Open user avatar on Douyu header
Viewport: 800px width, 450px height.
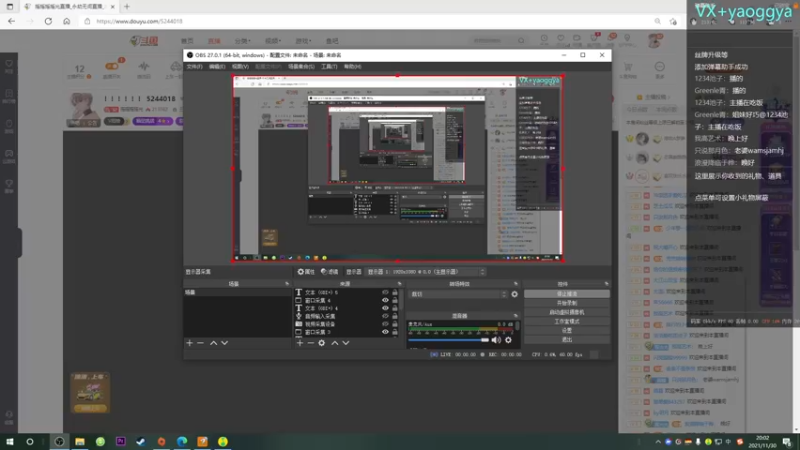pyautogui.click(x=655, y=41)
